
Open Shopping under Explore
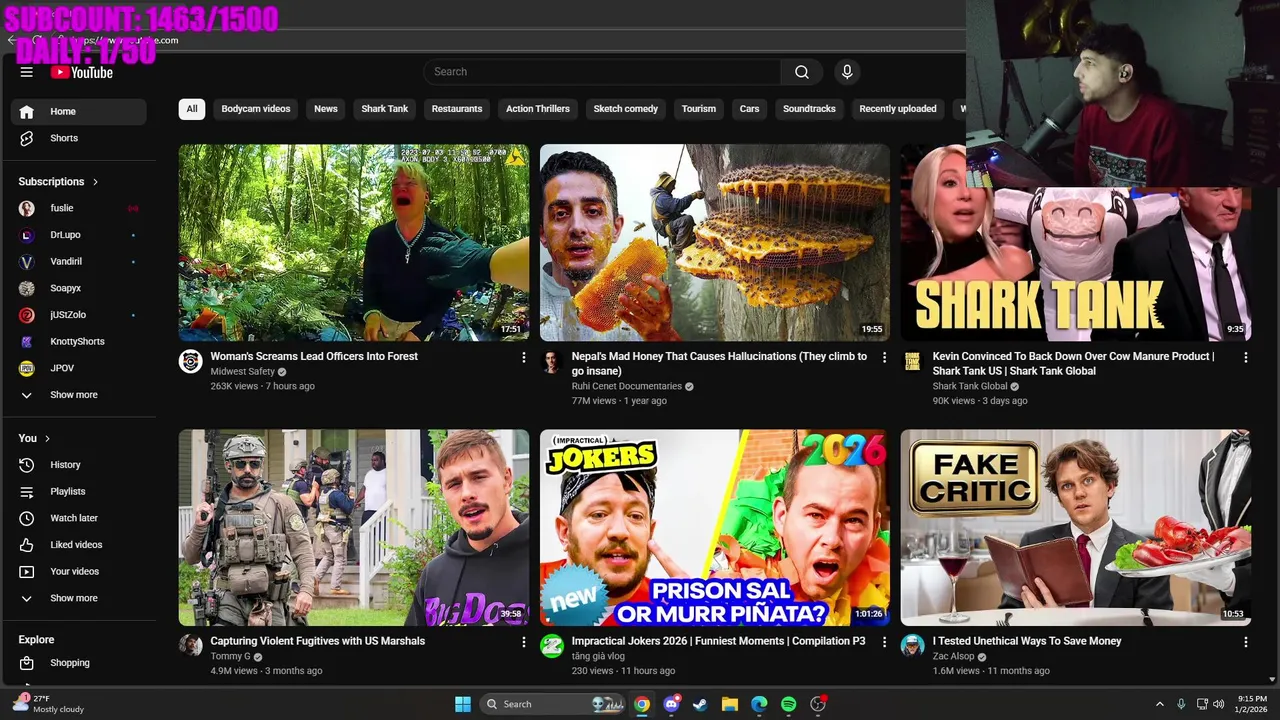point(79,663)
